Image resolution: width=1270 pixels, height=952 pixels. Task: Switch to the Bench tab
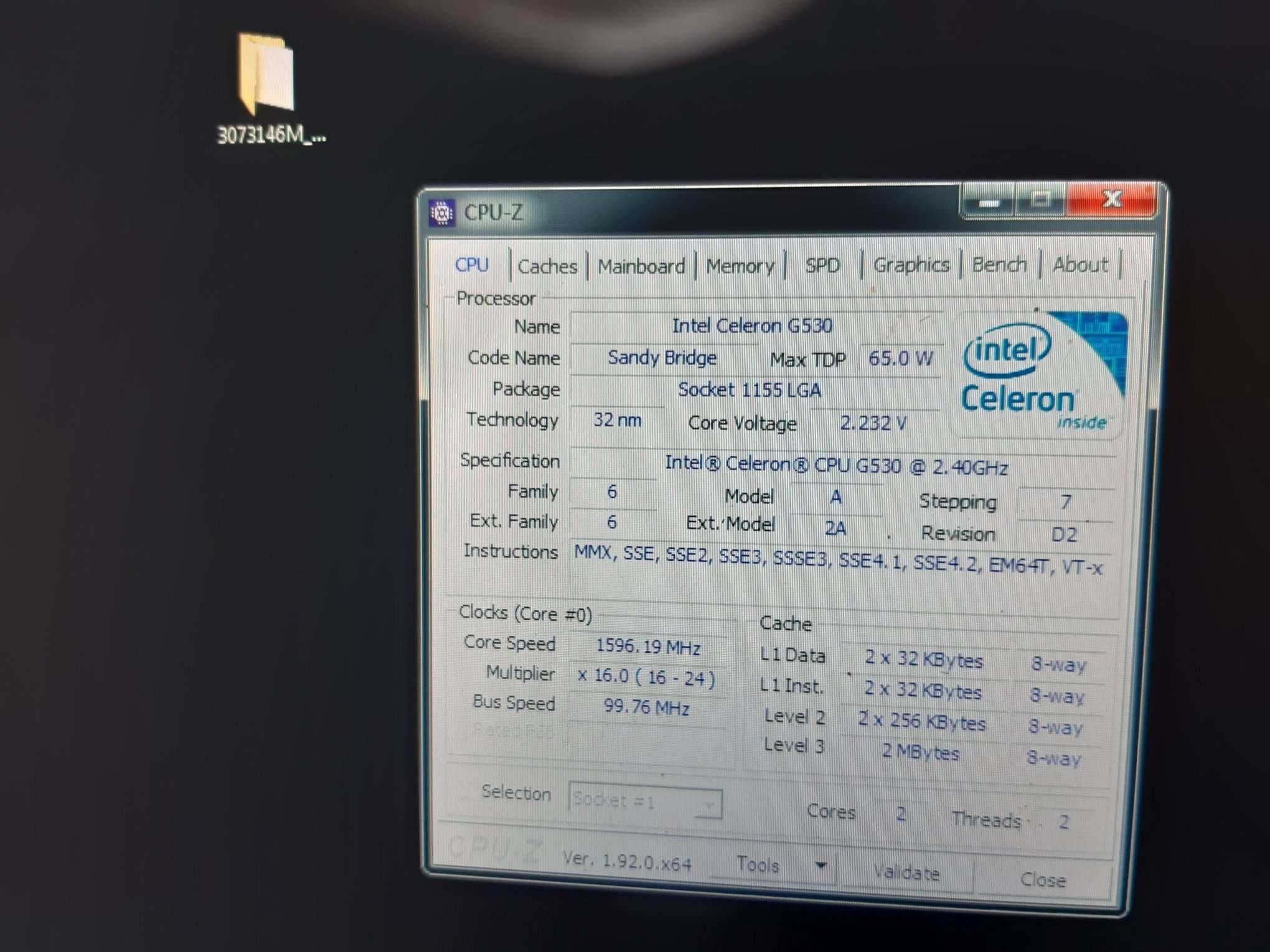tap(999, 264)
